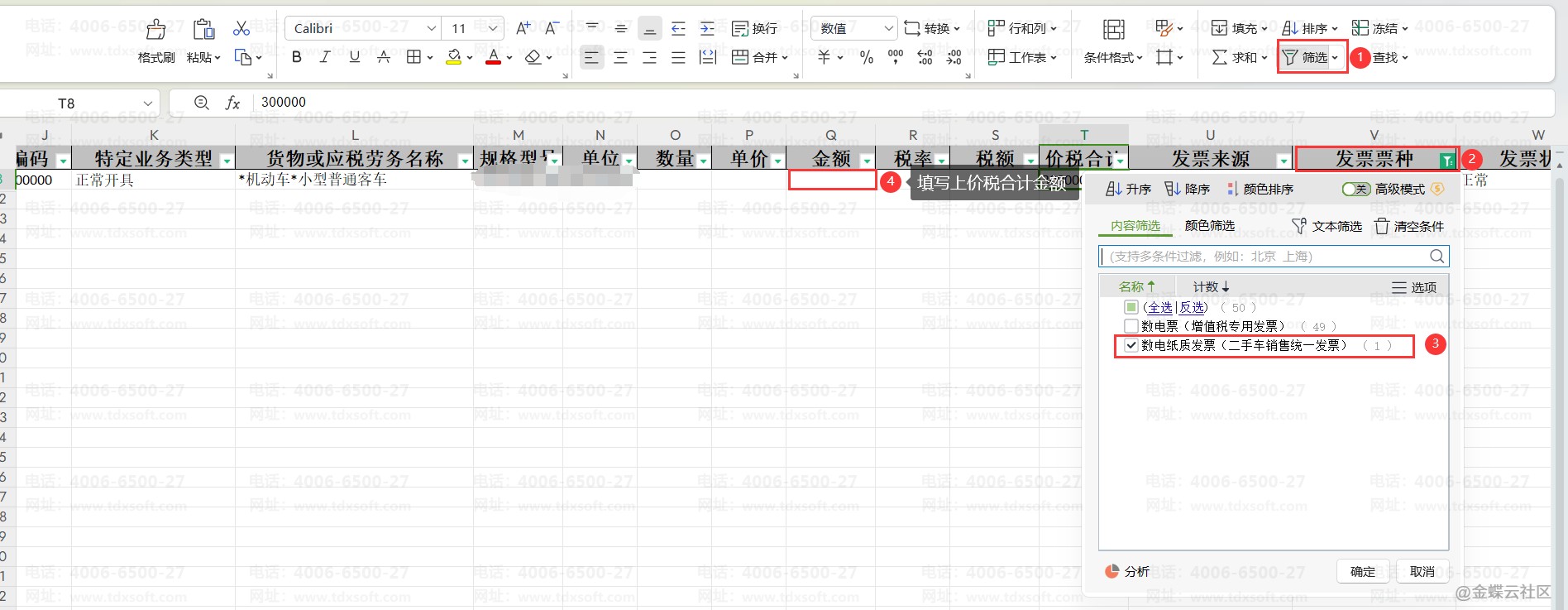The image size is (1568, 610).
Task: Click 清空条件 to clear filter conditions
Action: [x=1409, y=226]
